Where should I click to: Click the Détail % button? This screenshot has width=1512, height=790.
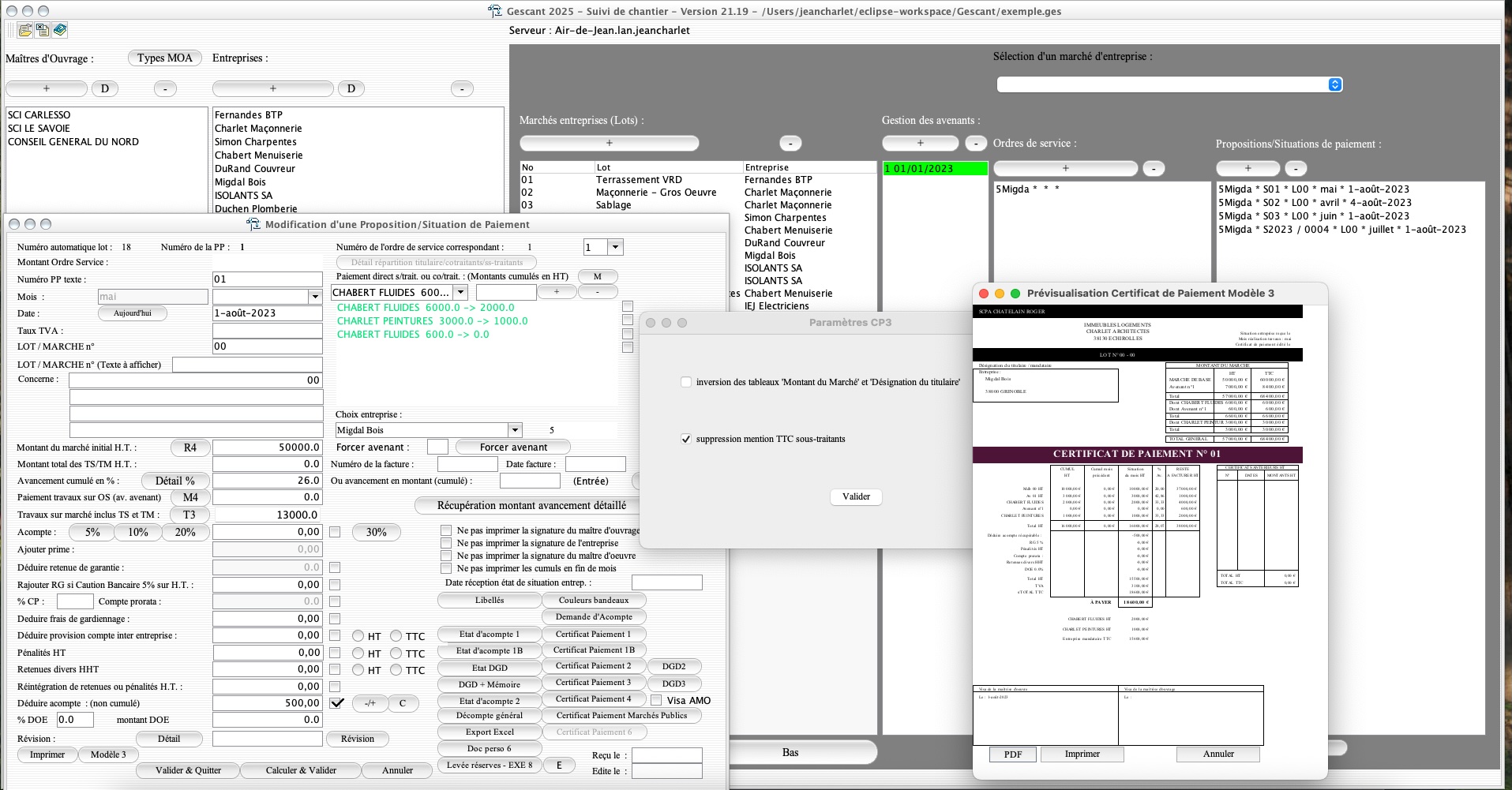point(175,481)
